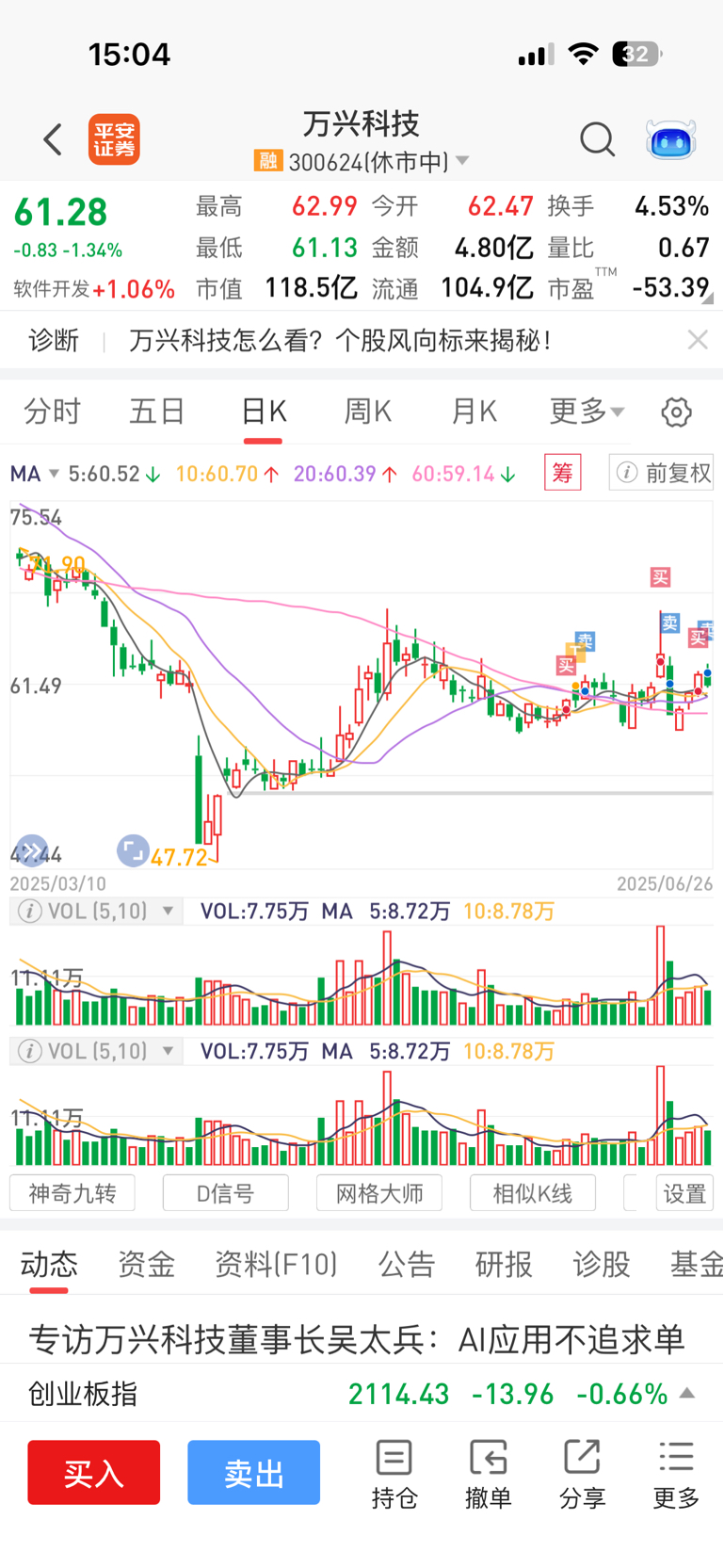Open indicator 设置 button
This screenshot has width=724, height=1568.
(684, 1193)
